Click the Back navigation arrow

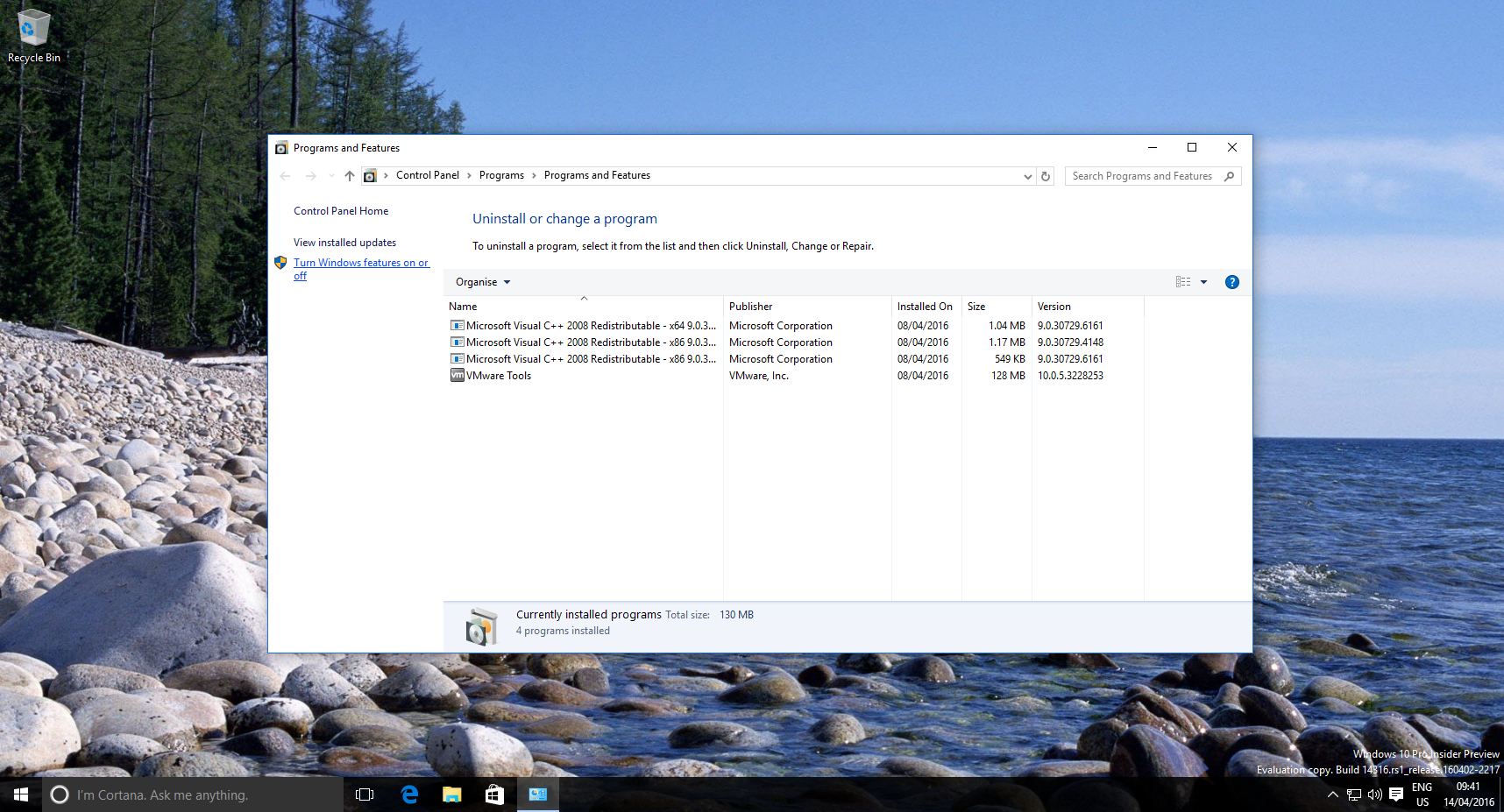(x=285, y=176)
